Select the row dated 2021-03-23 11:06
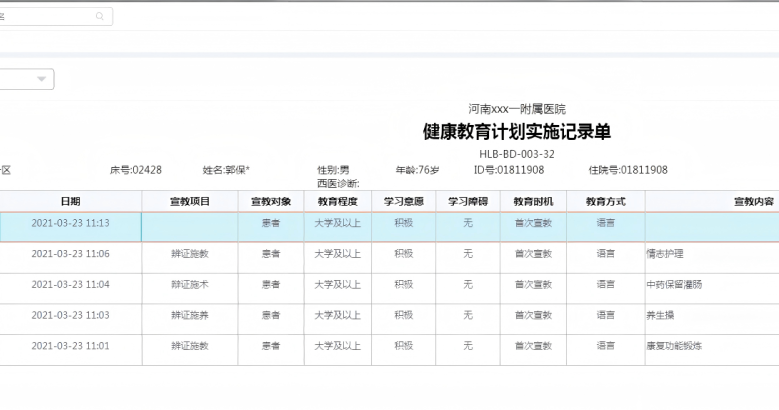The image size is (779, 410). [x=390, y=257]
